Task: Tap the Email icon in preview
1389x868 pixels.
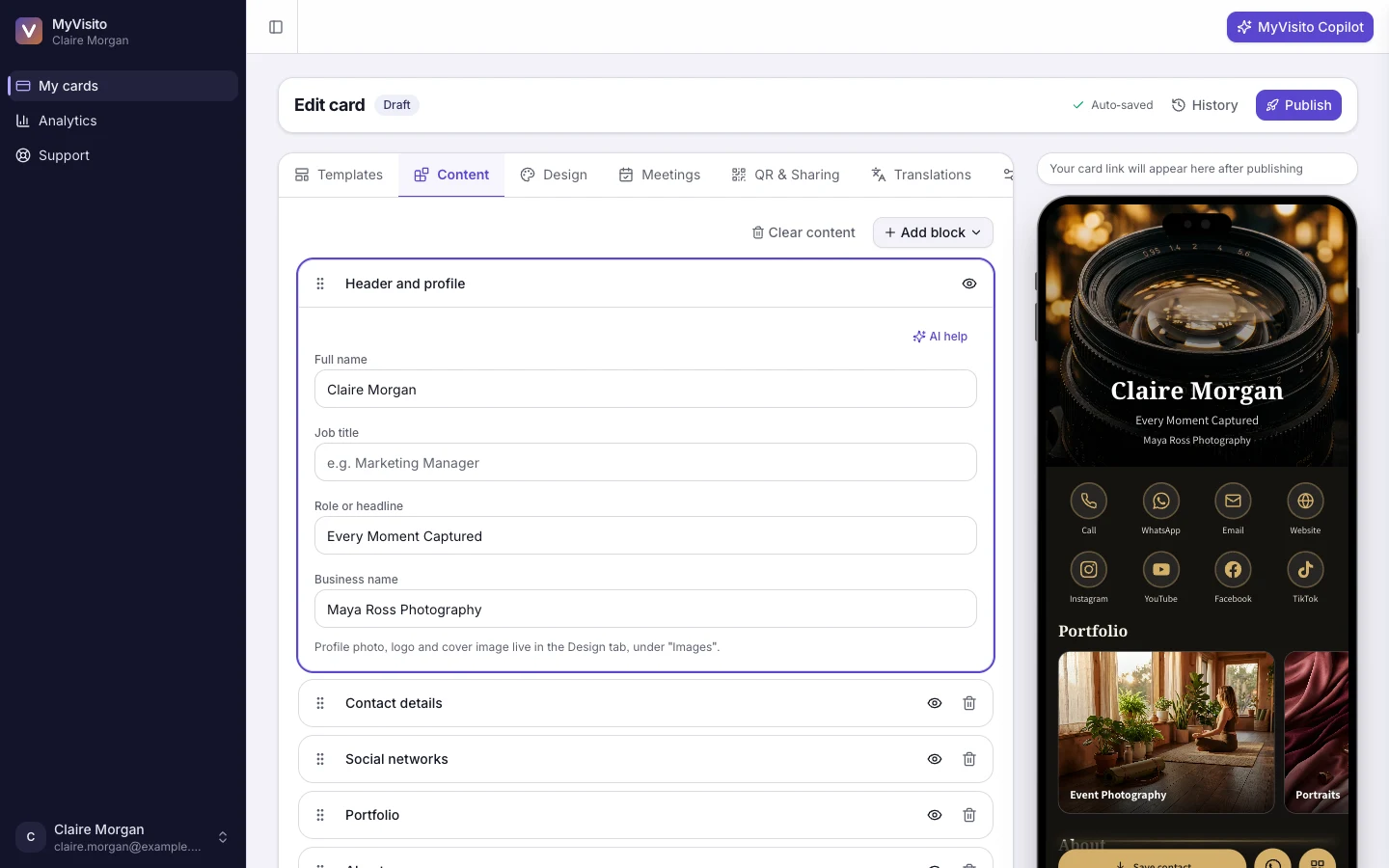Action: 1233,502
